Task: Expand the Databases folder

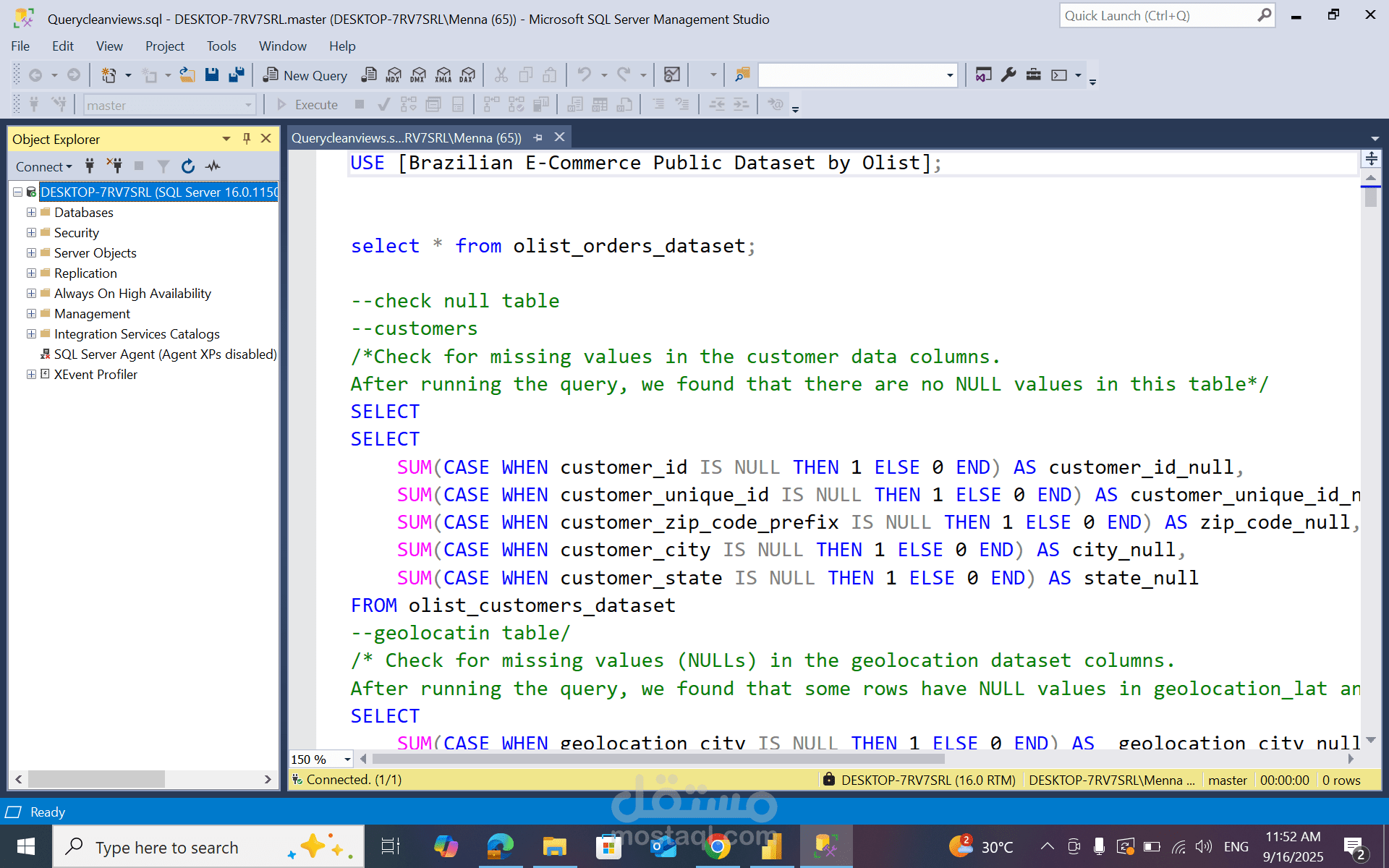Action: [x=31, y=212]
